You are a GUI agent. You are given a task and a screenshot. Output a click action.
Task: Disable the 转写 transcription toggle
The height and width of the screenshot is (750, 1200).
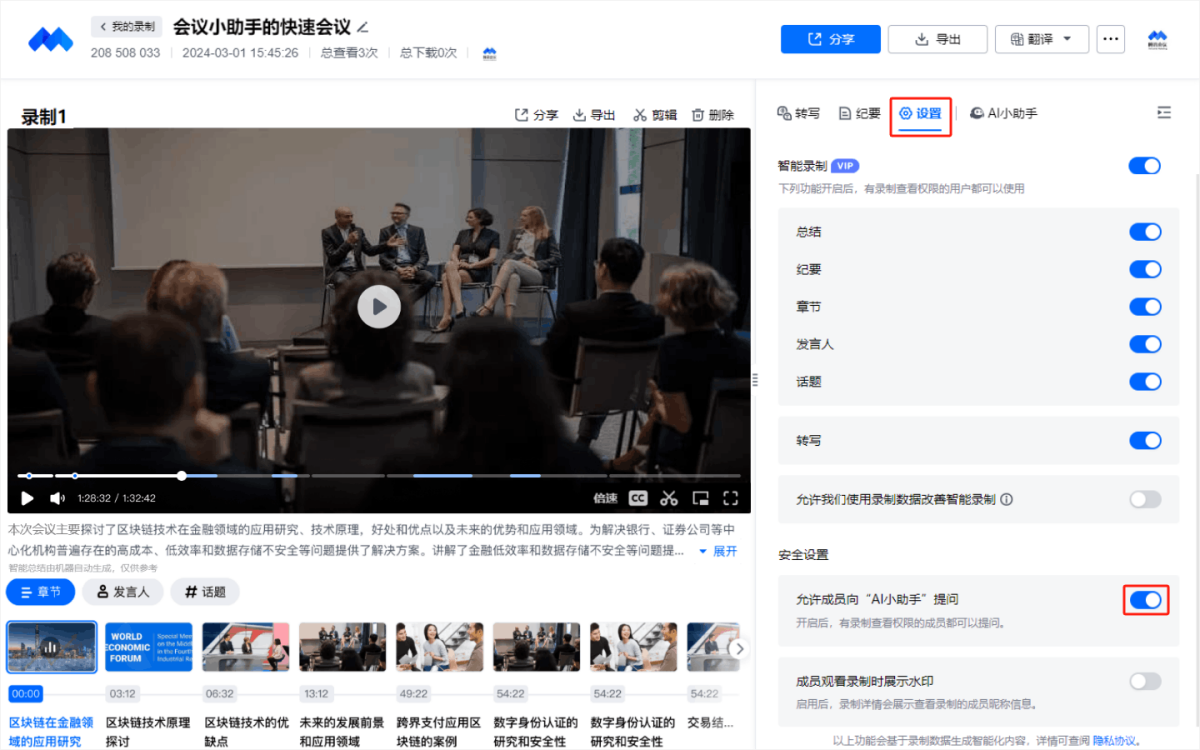point(1145,441)
